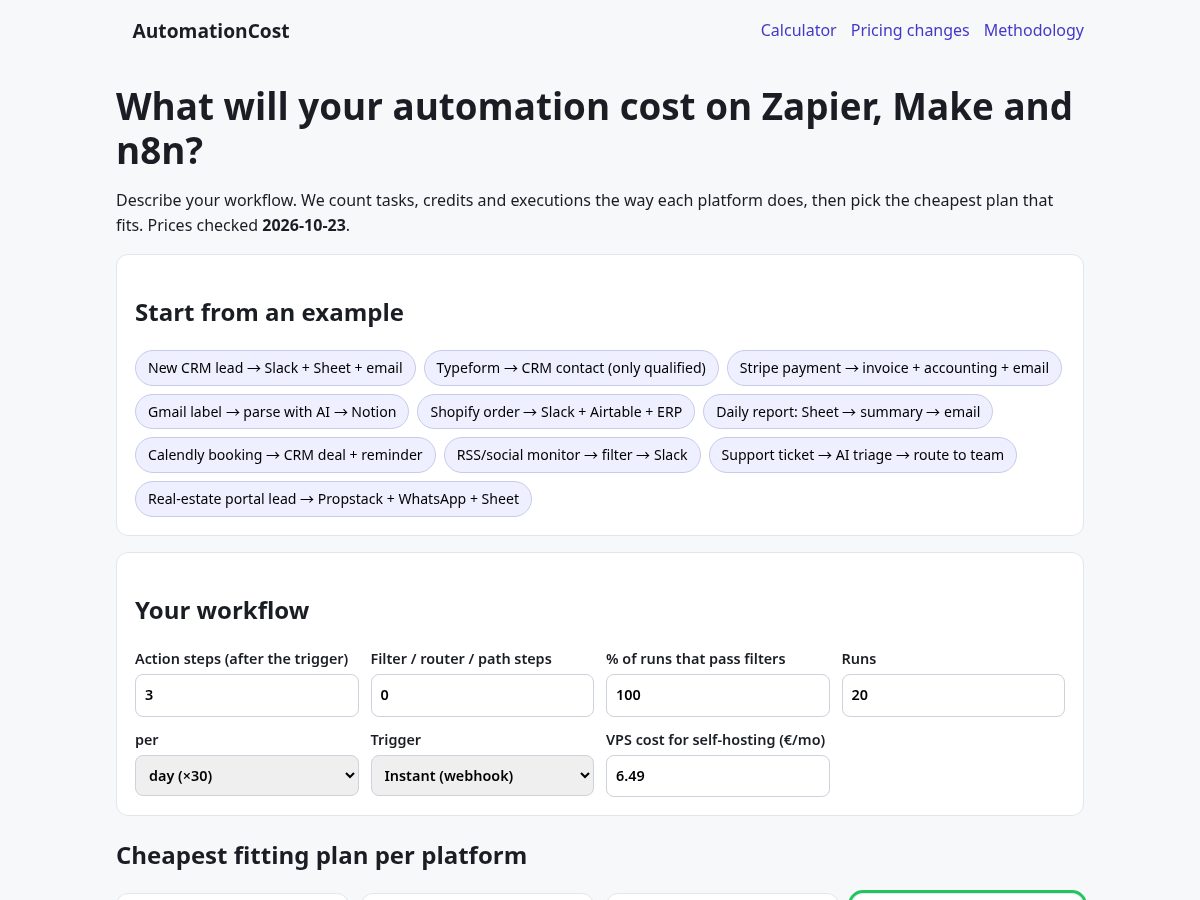Go to the Calculator nav link
1200x900 pixels.
pyautogui.click(x=798, y=30)
